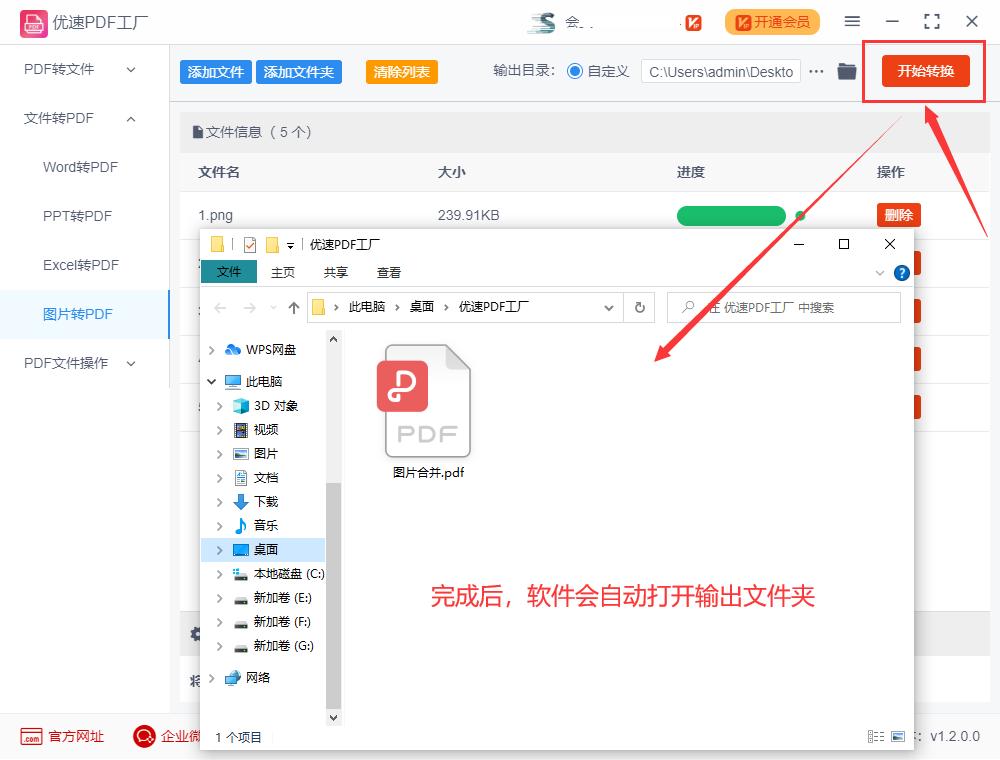
Task: Click the folder browse icon near output path
Action: tap(847, 71)
